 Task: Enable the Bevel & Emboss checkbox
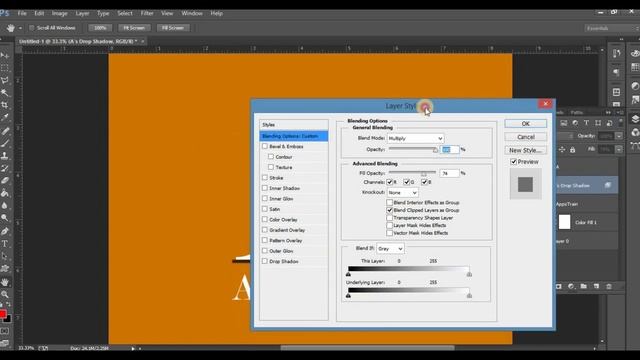coord(265,146)
